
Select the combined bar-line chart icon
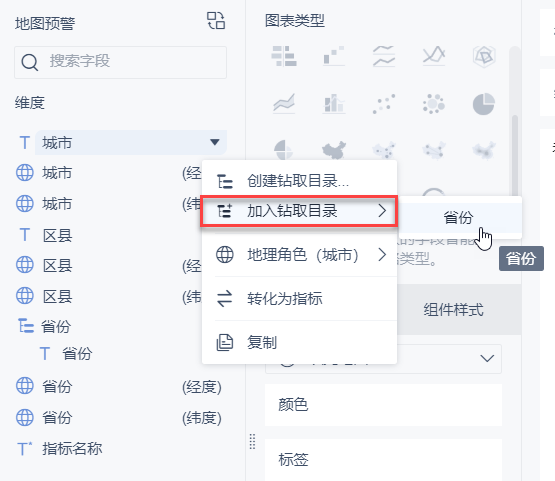point(334,104)
